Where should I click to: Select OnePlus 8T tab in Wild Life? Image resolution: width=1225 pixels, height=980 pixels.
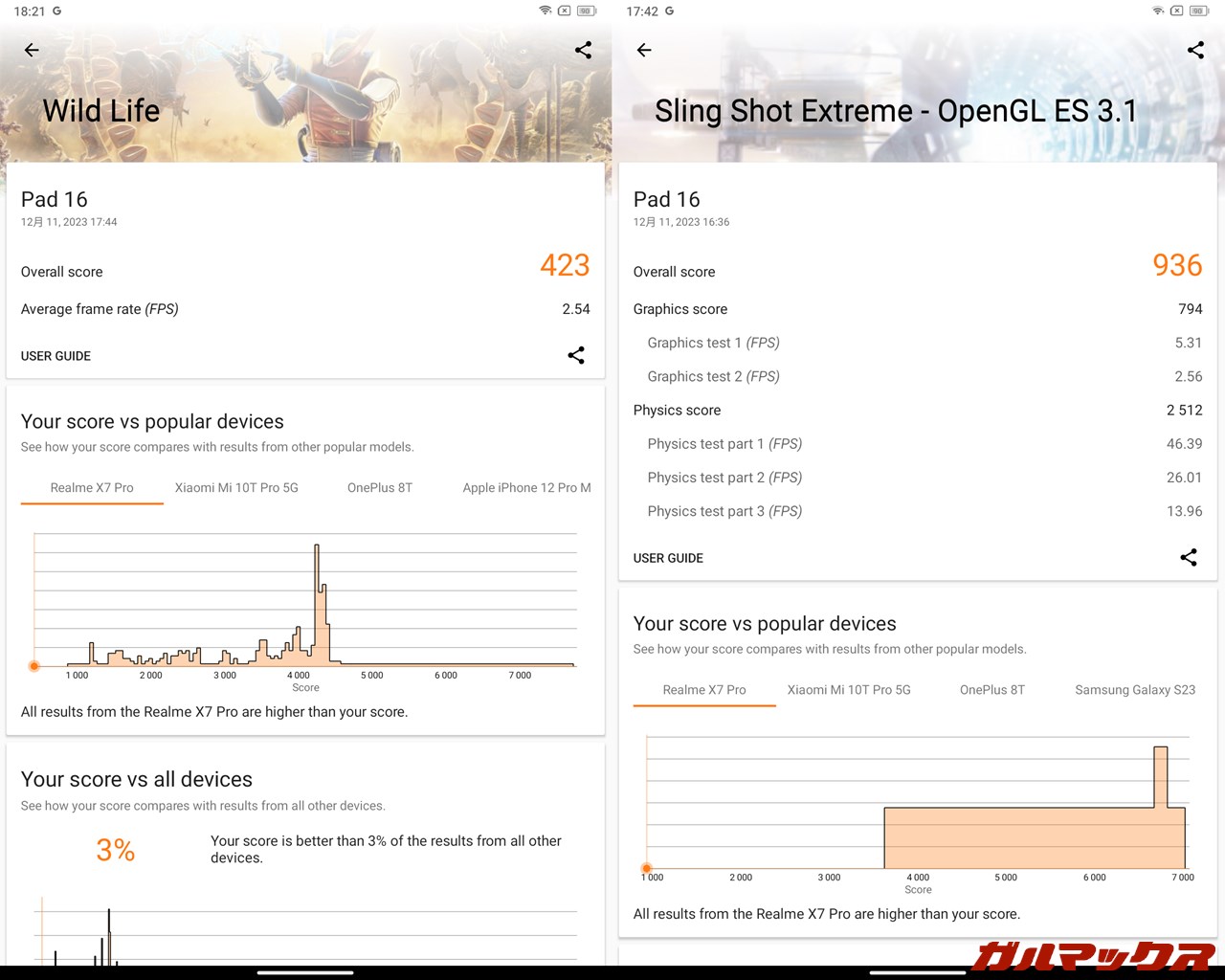point(380,488)
